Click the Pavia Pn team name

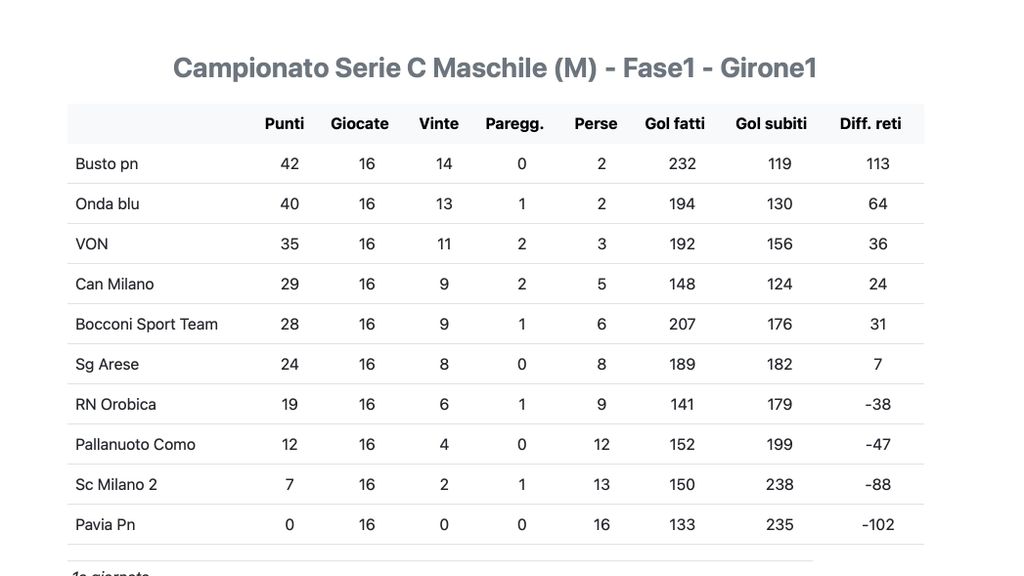click(106, 524)
